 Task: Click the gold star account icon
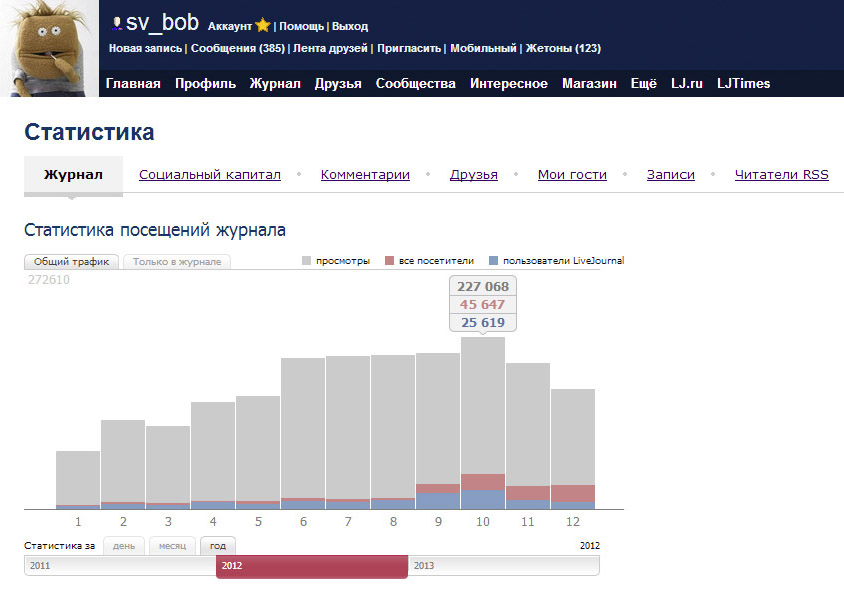[x=263, y=25]
